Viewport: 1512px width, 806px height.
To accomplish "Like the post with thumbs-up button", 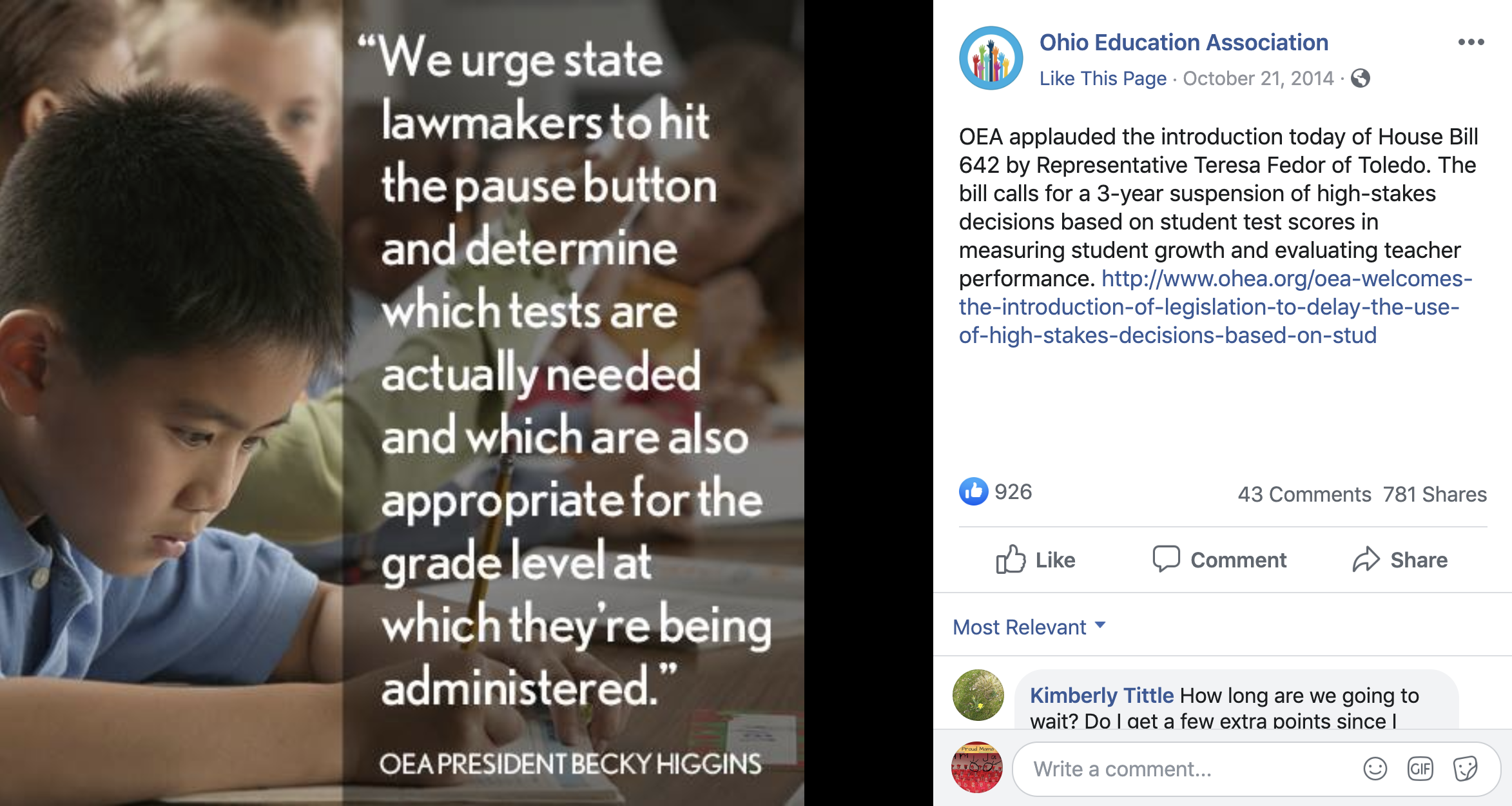I will [1036, 560].
